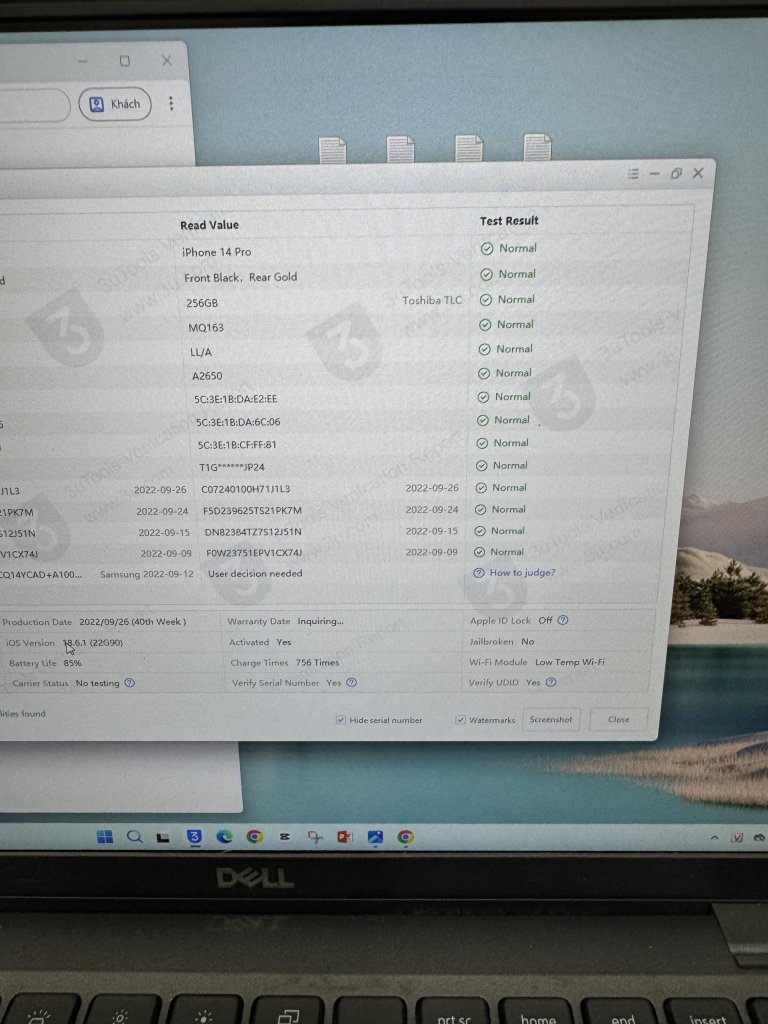Minimize the browser window
This screenshot has width=768, height=1024.
(x=83, y=61)
